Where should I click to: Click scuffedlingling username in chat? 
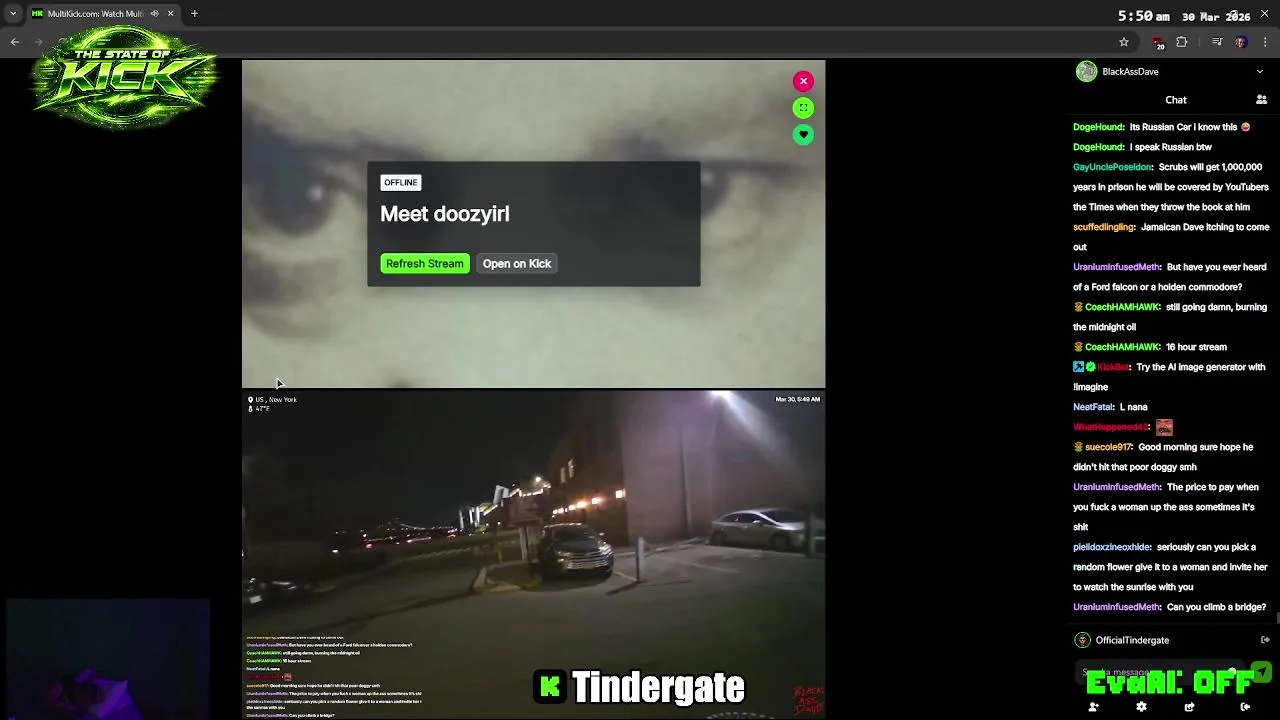[1104, 227]
